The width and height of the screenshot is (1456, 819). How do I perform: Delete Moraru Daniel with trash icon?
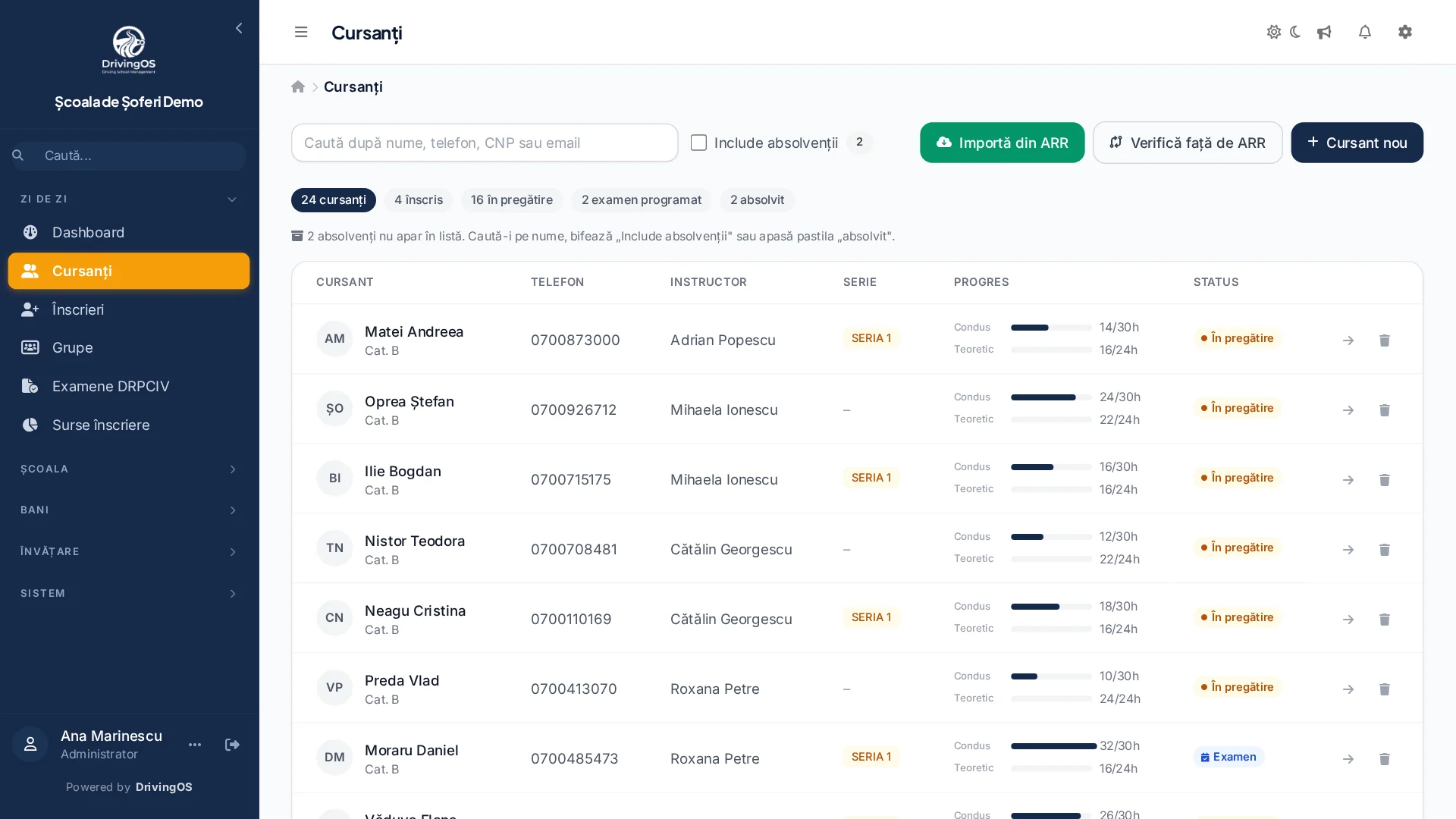1385,759
